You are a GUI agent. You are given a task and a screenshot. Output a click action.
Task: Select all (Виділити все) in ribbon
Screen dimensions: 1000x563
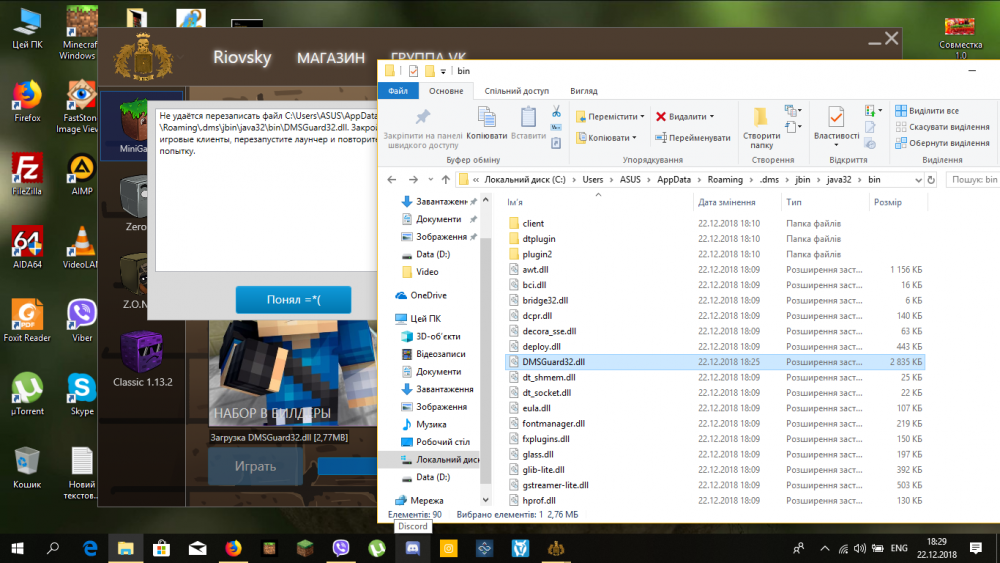tap(927, 111)
